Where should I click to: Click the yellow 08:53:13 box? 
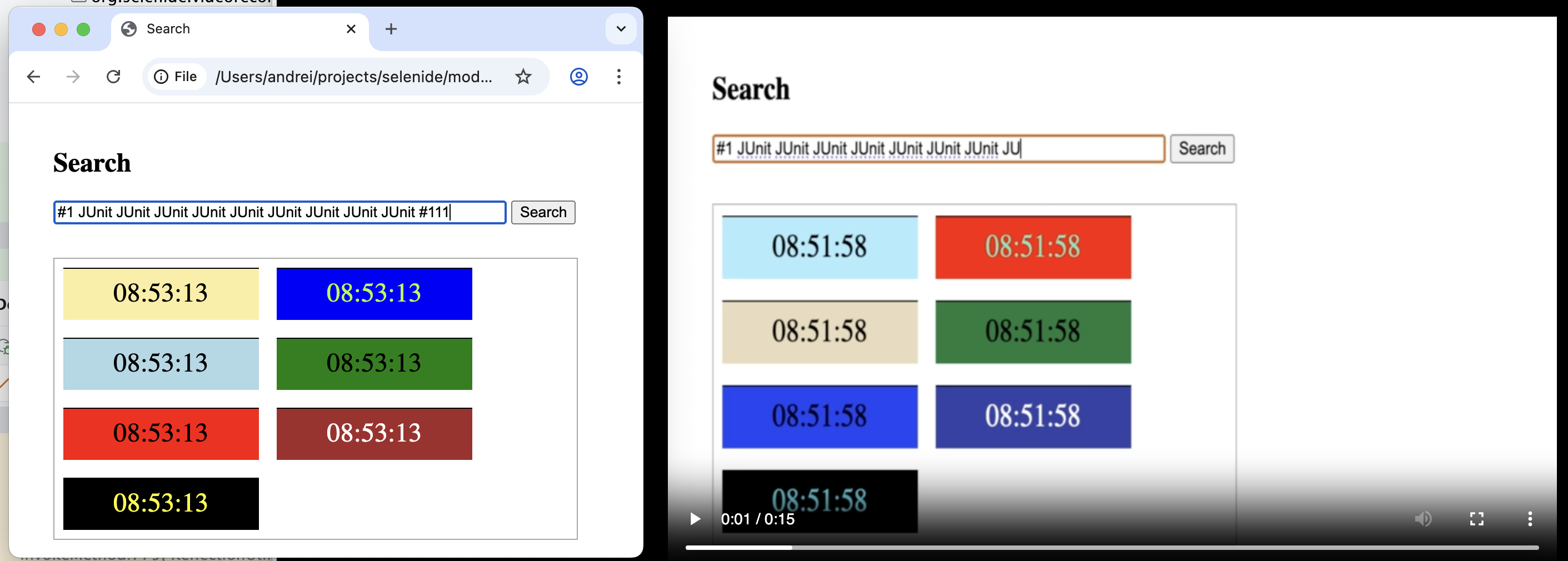coord(161,294)
